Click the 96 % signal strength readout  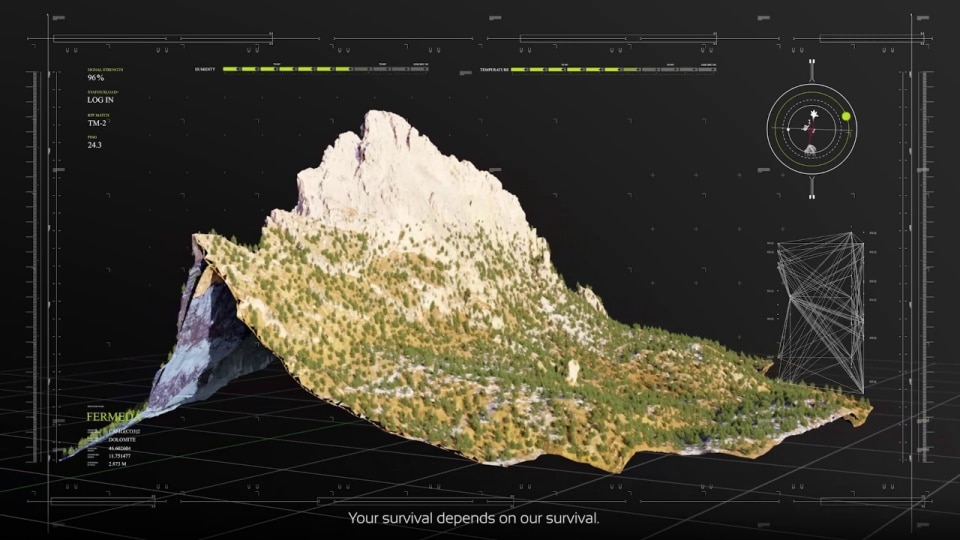click(x=96, y=77)
